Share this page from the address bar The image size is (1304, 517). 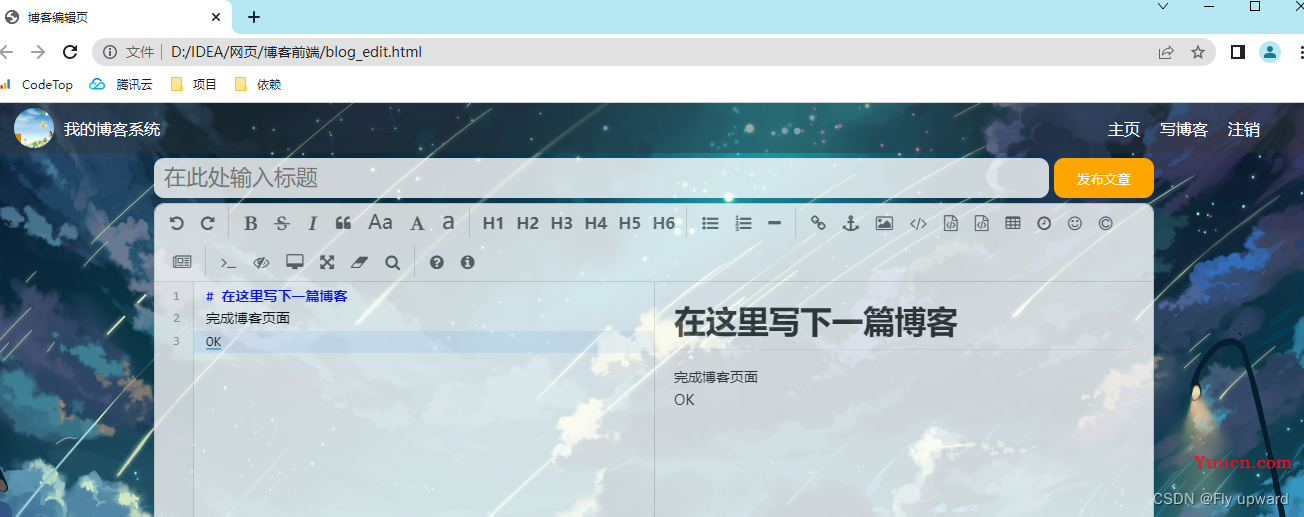point(1166,52)
